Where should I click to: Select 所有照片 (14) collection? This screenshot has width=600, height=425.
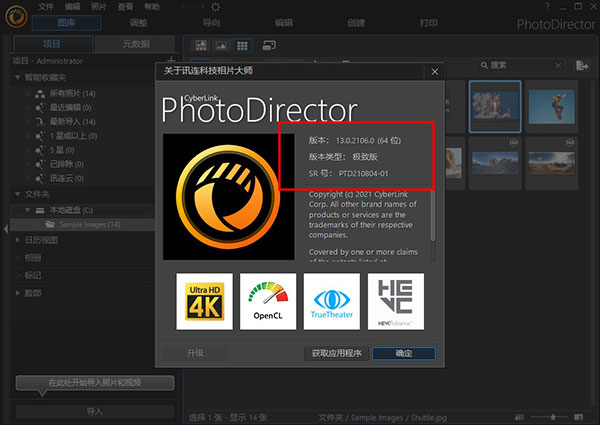coord(72,93)
